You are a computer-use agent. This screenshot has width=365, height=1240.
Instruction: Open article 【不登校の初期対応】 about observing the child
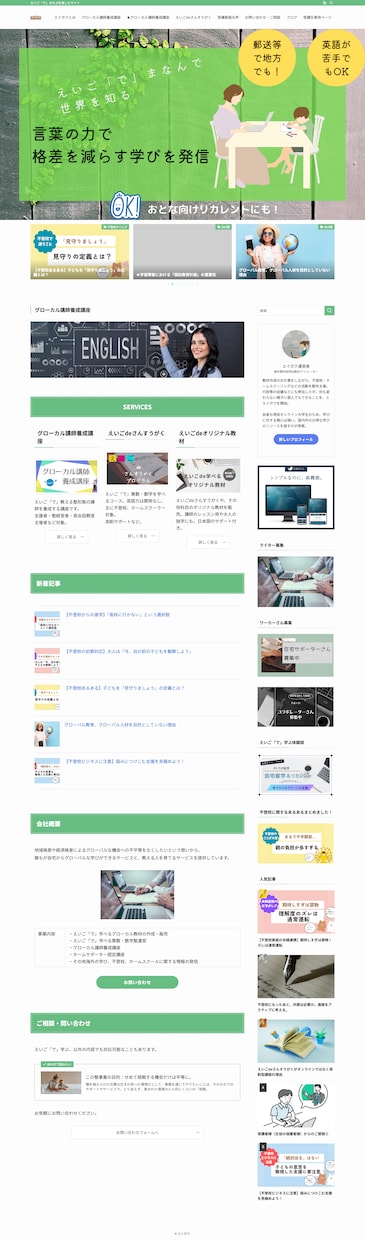137,660
